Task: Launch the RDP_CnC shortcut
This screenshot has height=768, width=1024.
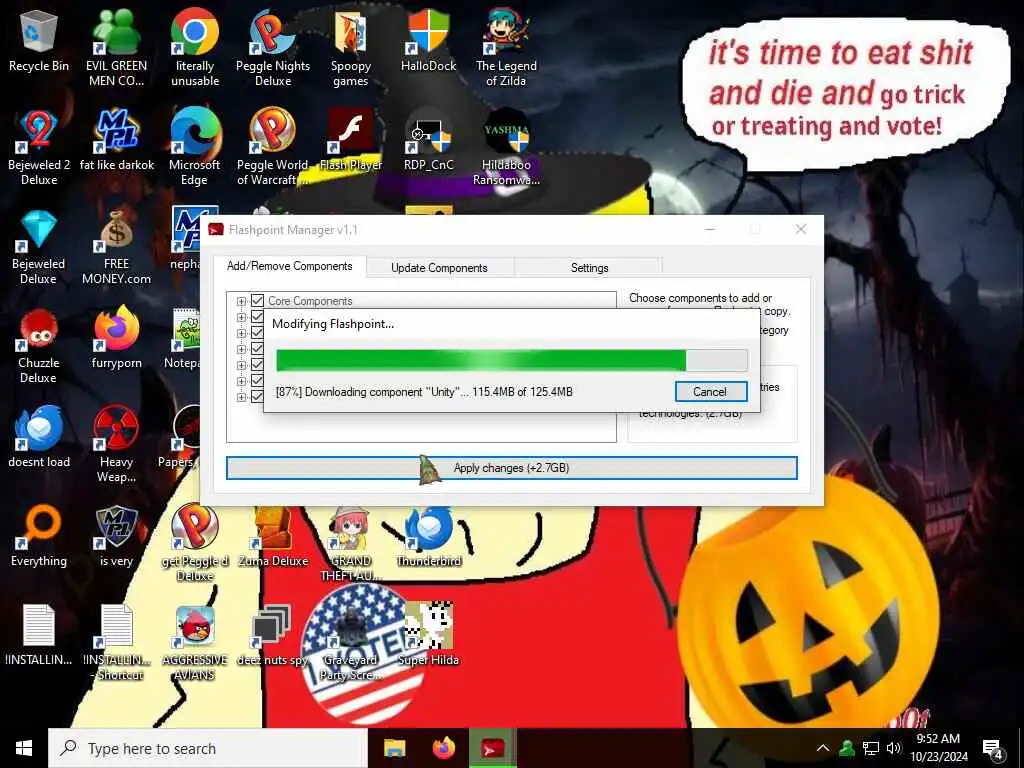Action: pyautogui.click(x=428, y=140)
